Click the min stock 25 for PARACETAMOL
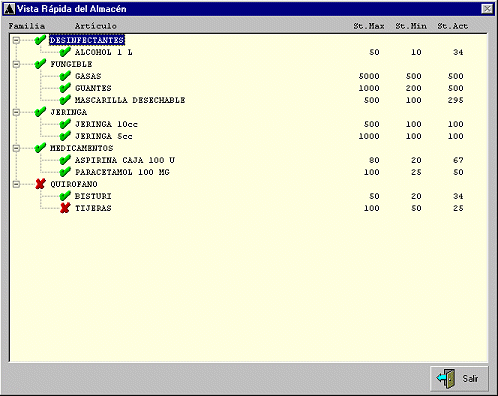Viewport: 498px width, 396px height. coord(416,172)
